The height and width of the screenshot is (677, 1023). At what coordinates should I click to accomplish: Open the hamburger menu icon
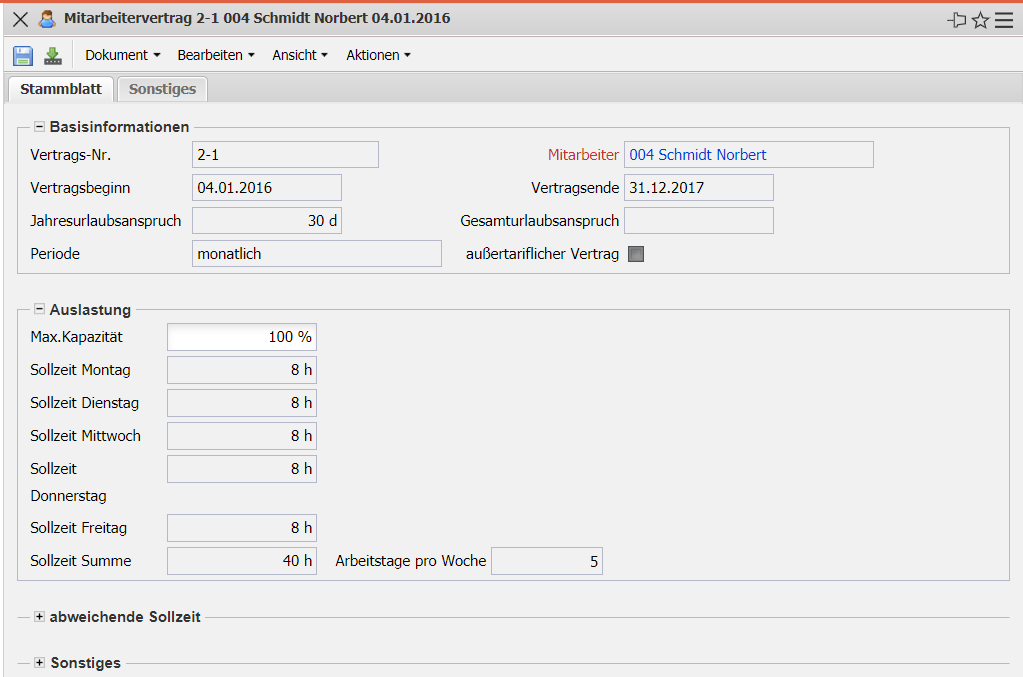click(x=1004, y=20)
